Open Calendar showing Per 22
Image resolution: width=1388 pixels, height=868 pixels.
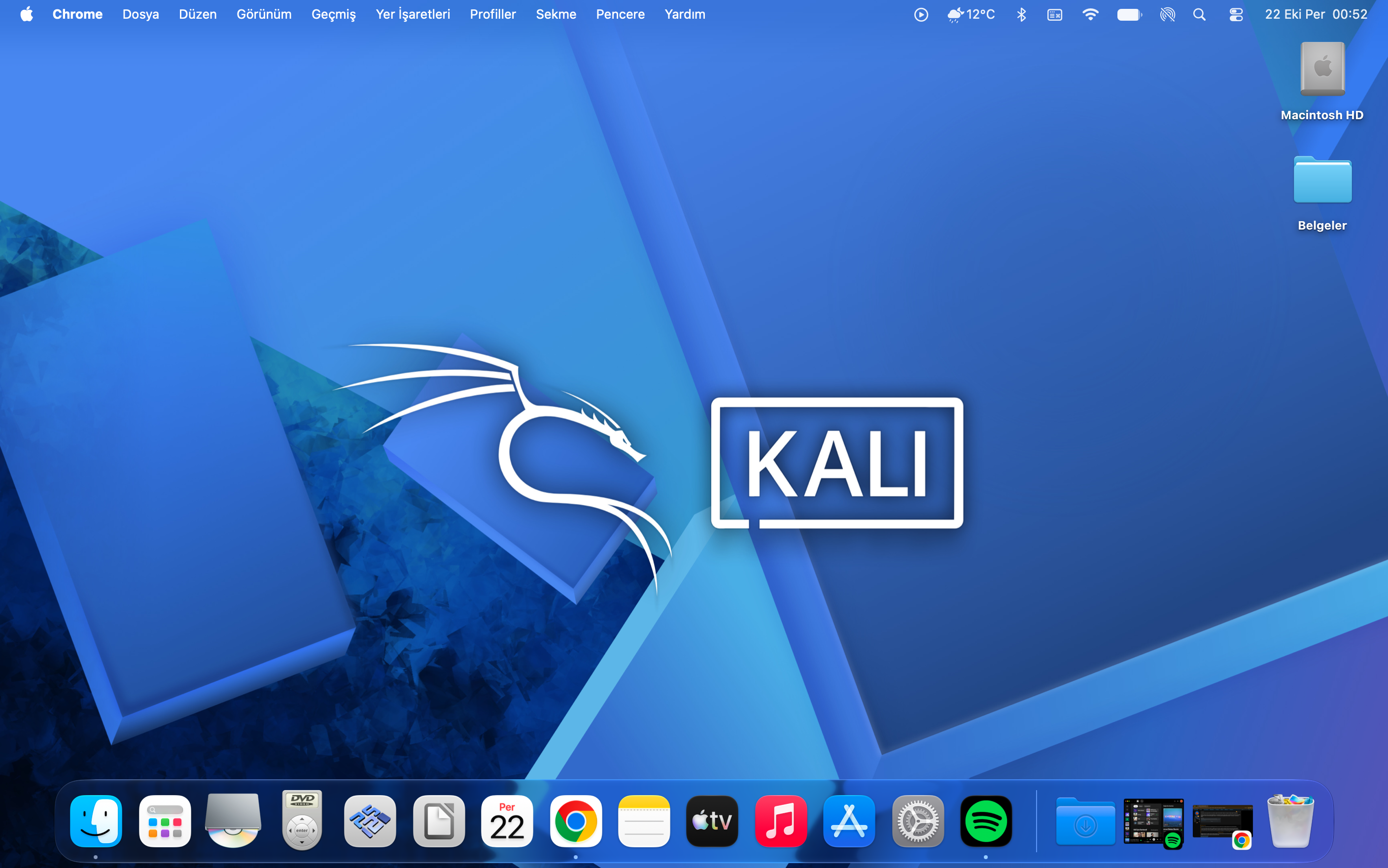pos(507,821)
